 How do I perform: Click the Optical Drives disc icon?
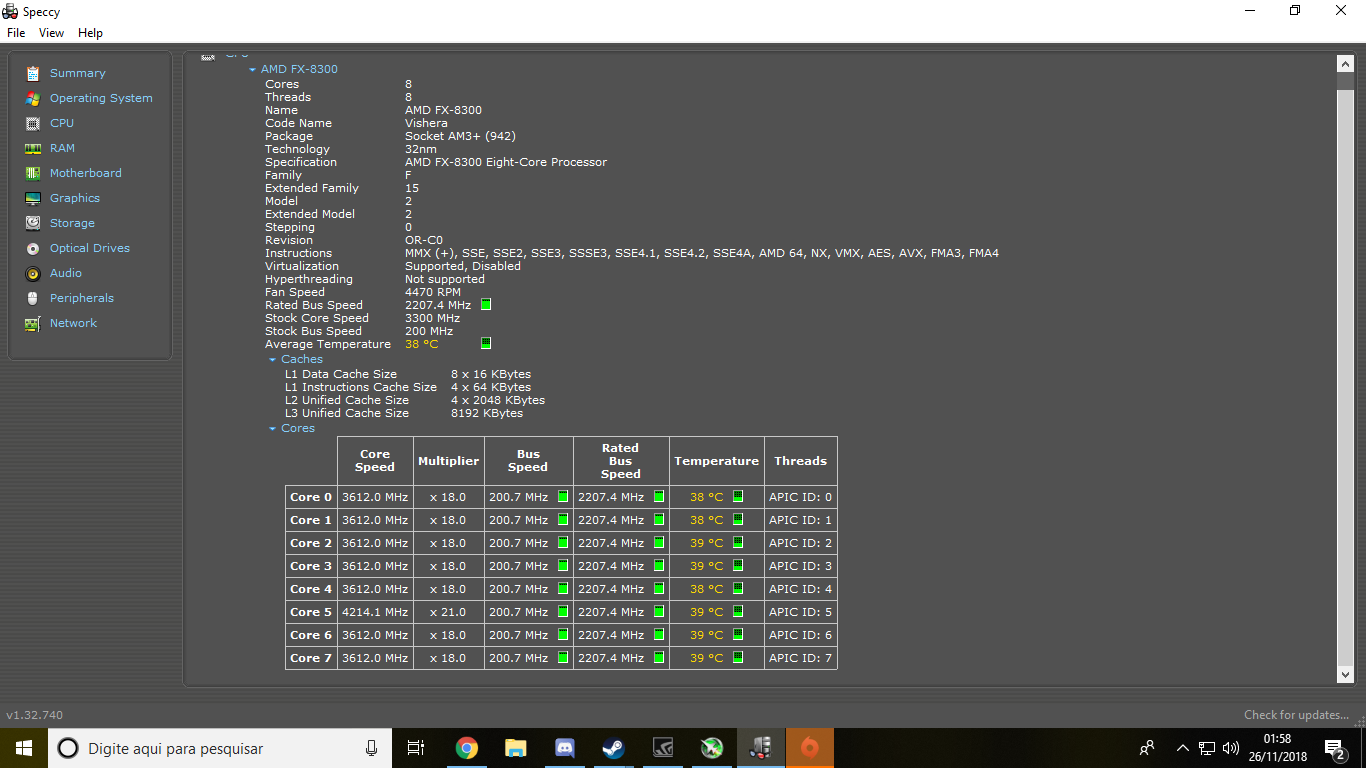coord(33,248)
